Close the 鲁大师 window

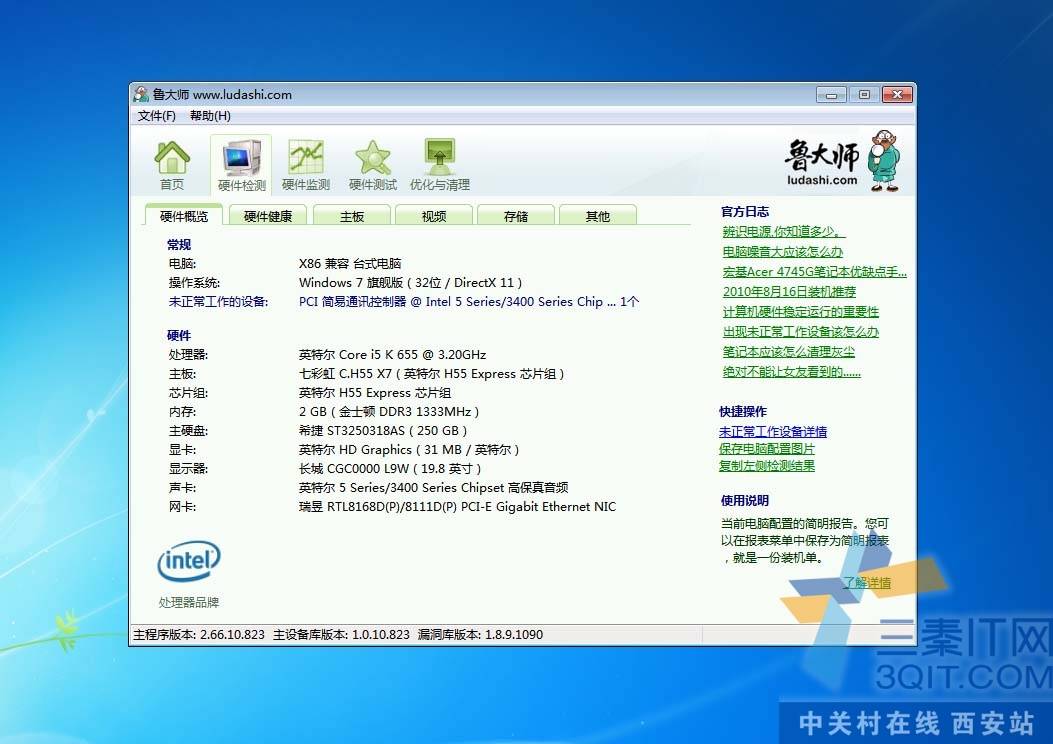click(x=897, y=95)
